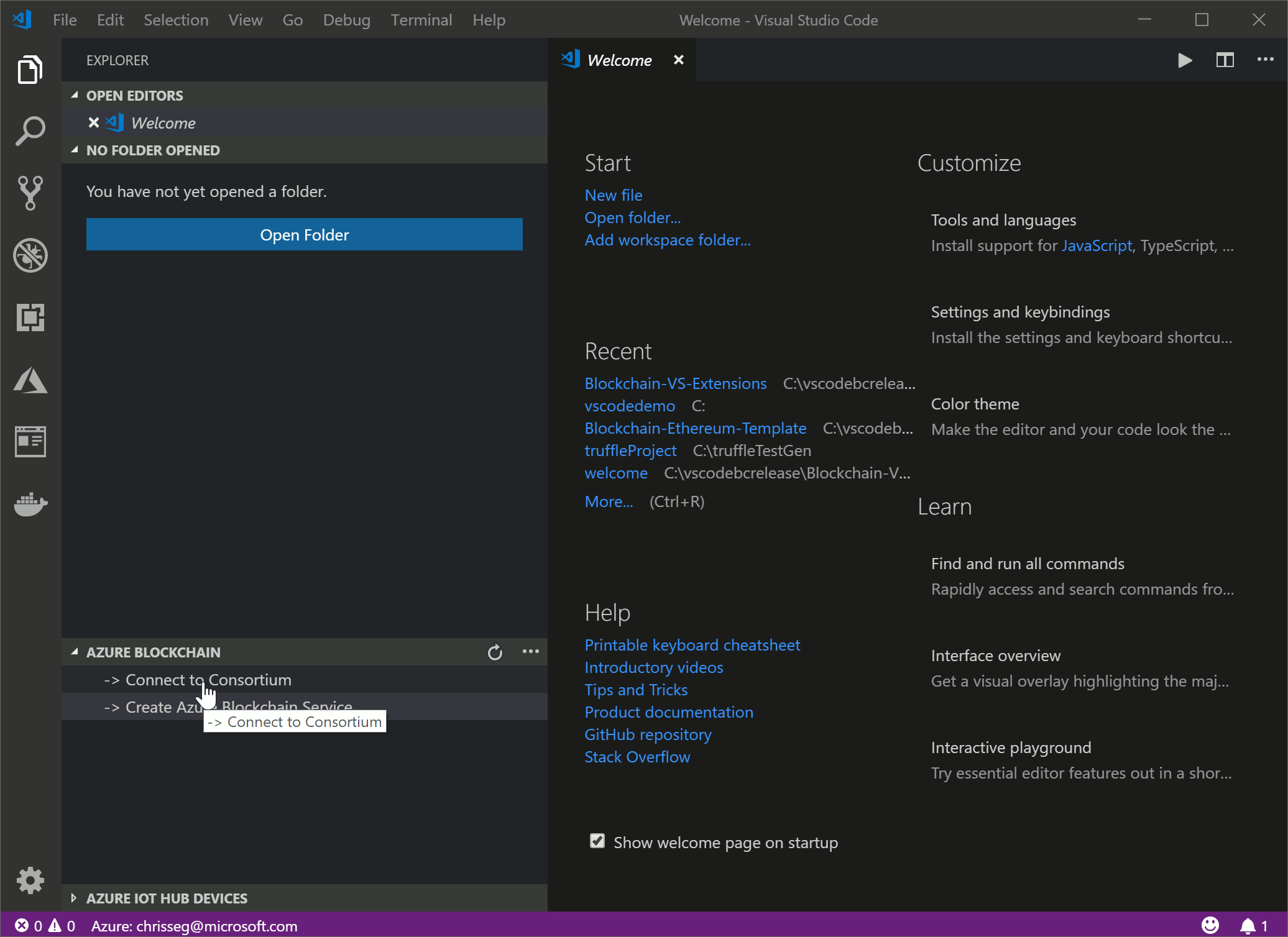Select the Welcome editor tab
The image size is (1288, 937).
point(619,60)
